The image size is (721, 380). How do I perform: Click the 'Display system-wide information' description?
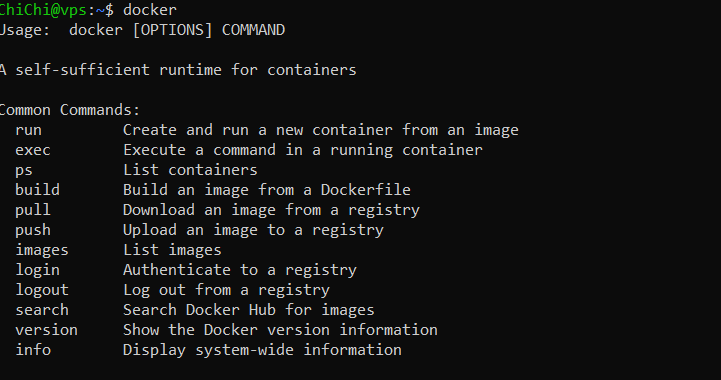(262, 350)
